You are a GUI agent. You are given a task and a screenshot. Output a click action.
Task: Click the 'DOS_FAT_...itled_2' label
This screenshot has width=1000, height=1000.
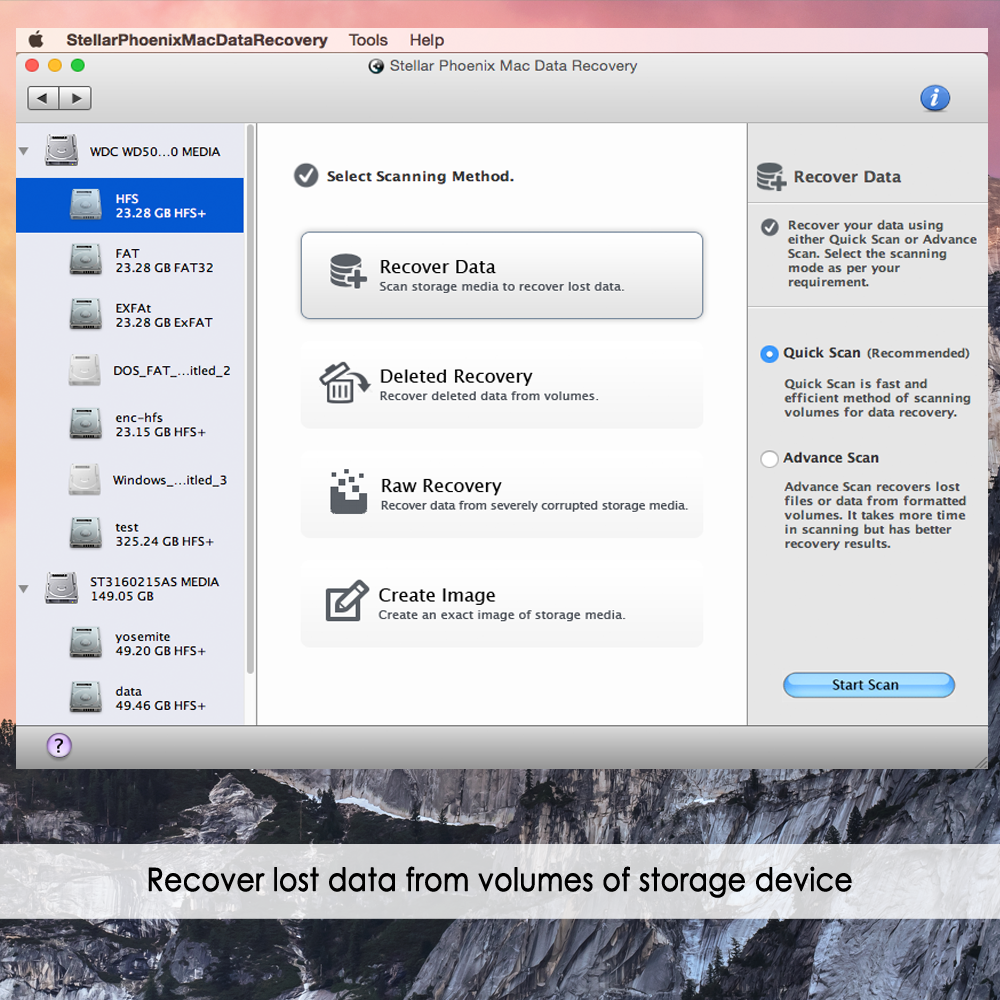(172, 371)
